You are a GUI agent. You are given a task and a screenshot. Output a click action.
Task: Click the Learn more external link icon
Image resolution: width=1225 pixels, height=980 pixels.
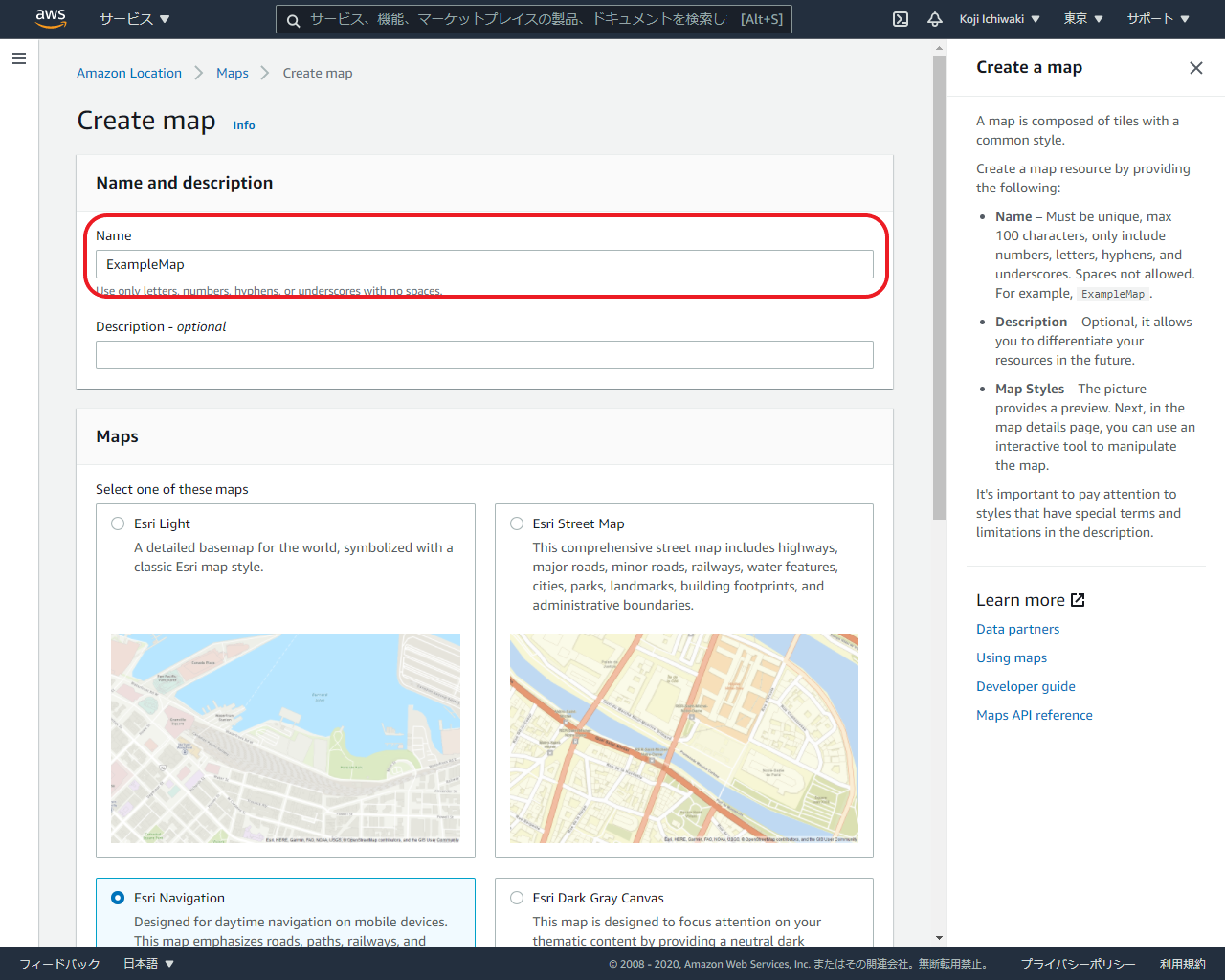click(1078, 600)
